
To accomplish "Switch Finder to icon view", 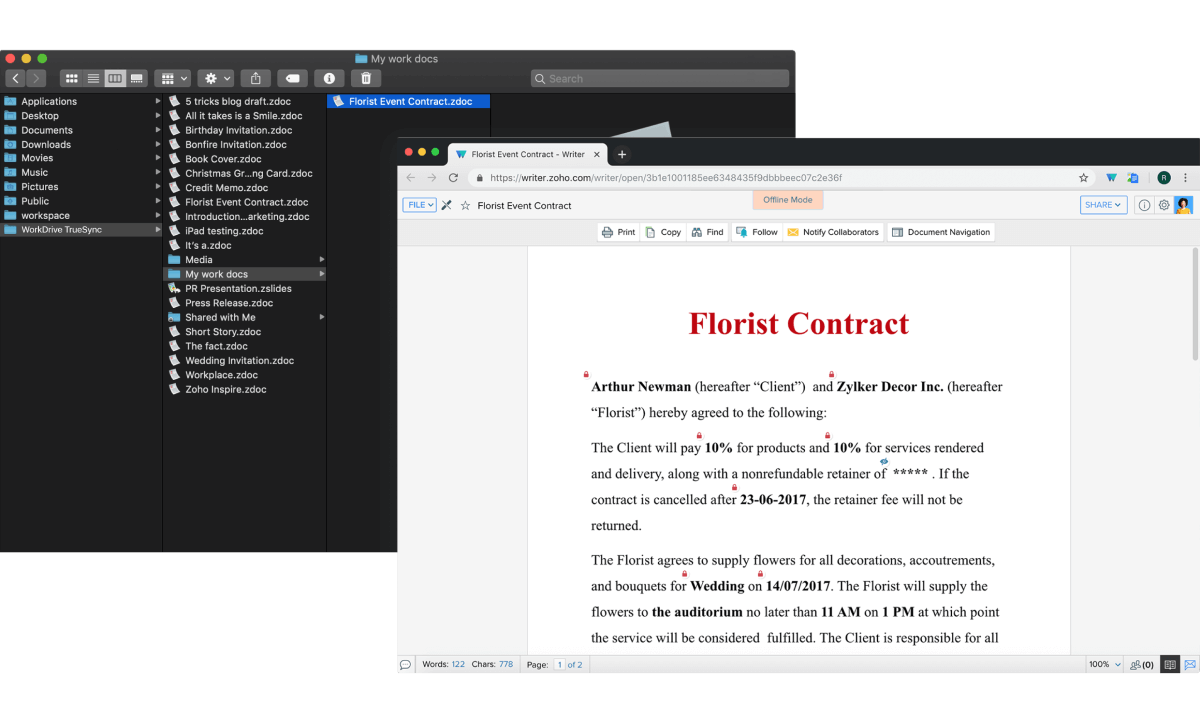I will [71, 78].
